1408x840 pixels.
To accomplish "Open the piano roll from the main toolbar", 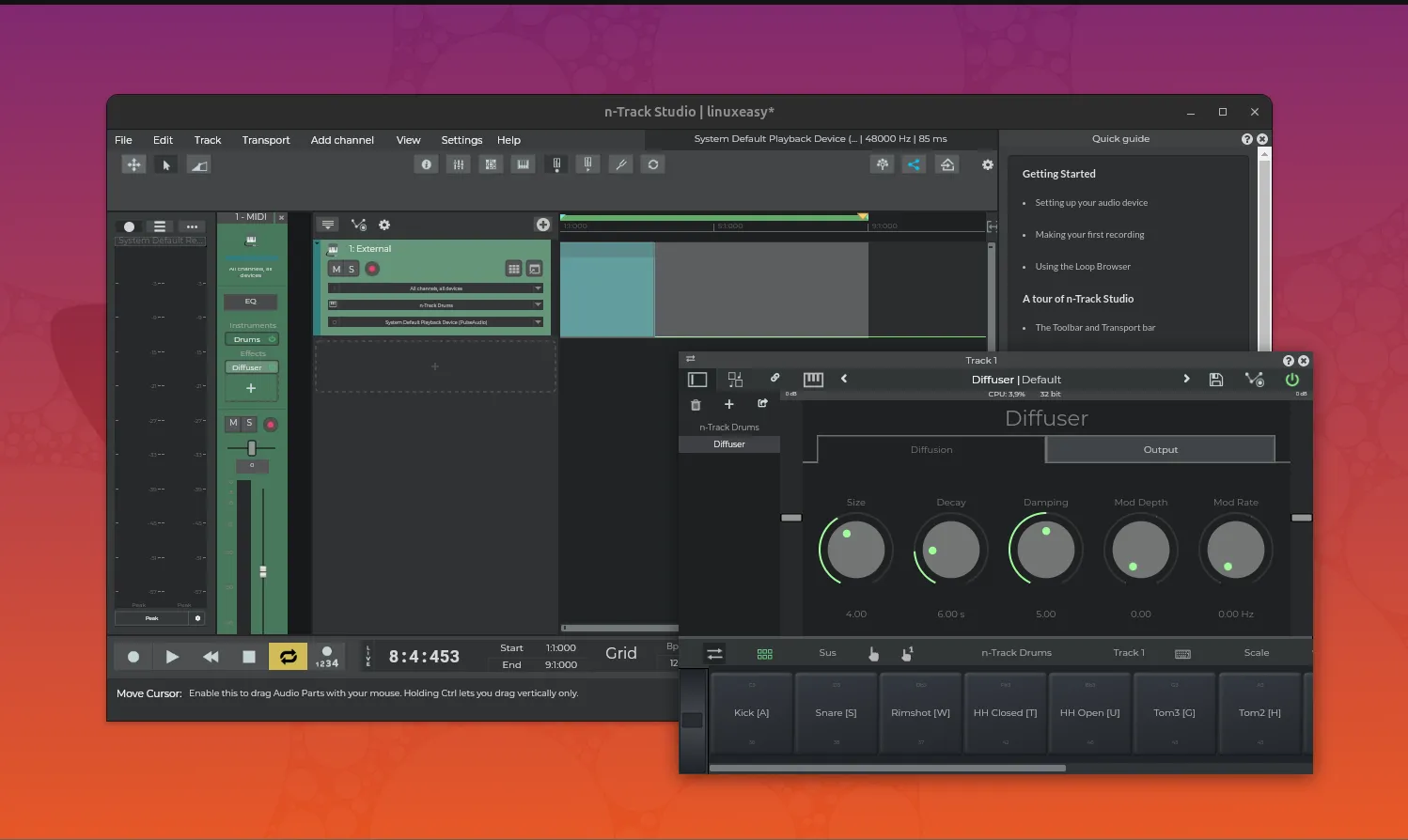I will (x=524, y=164).
